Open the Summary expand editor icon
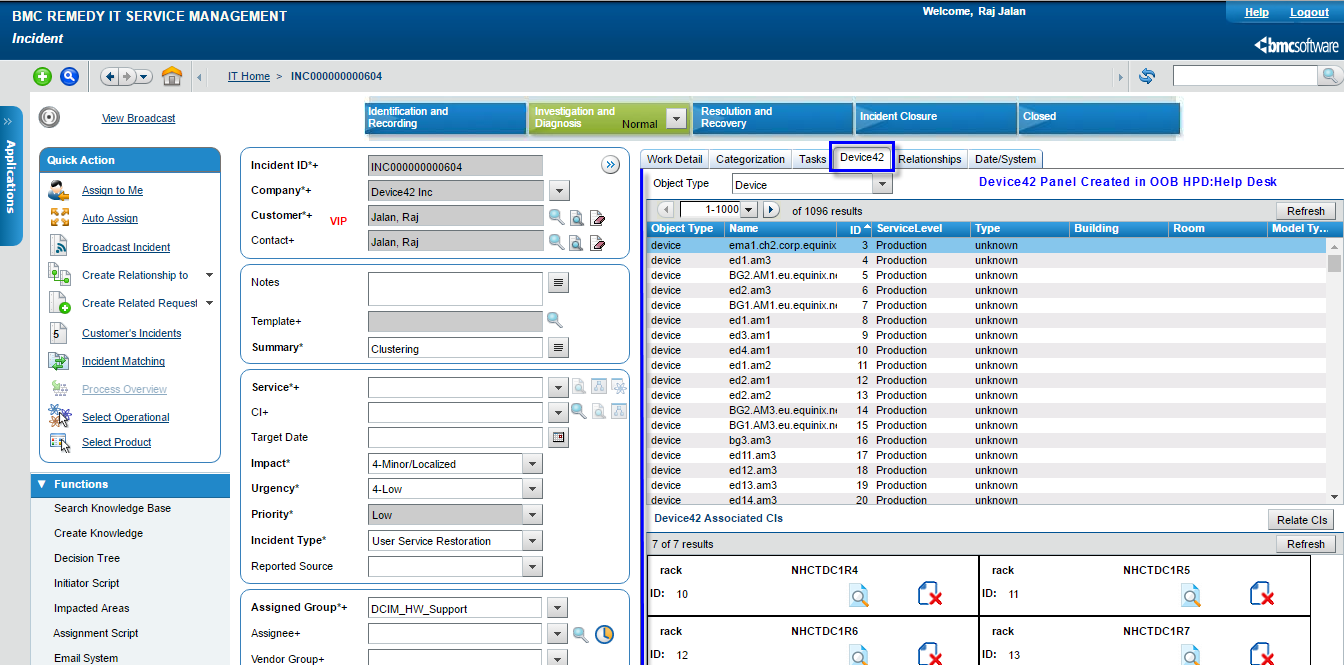This screenshot has width=1344, height=665. pyautogui.click(x=559, y=347)
